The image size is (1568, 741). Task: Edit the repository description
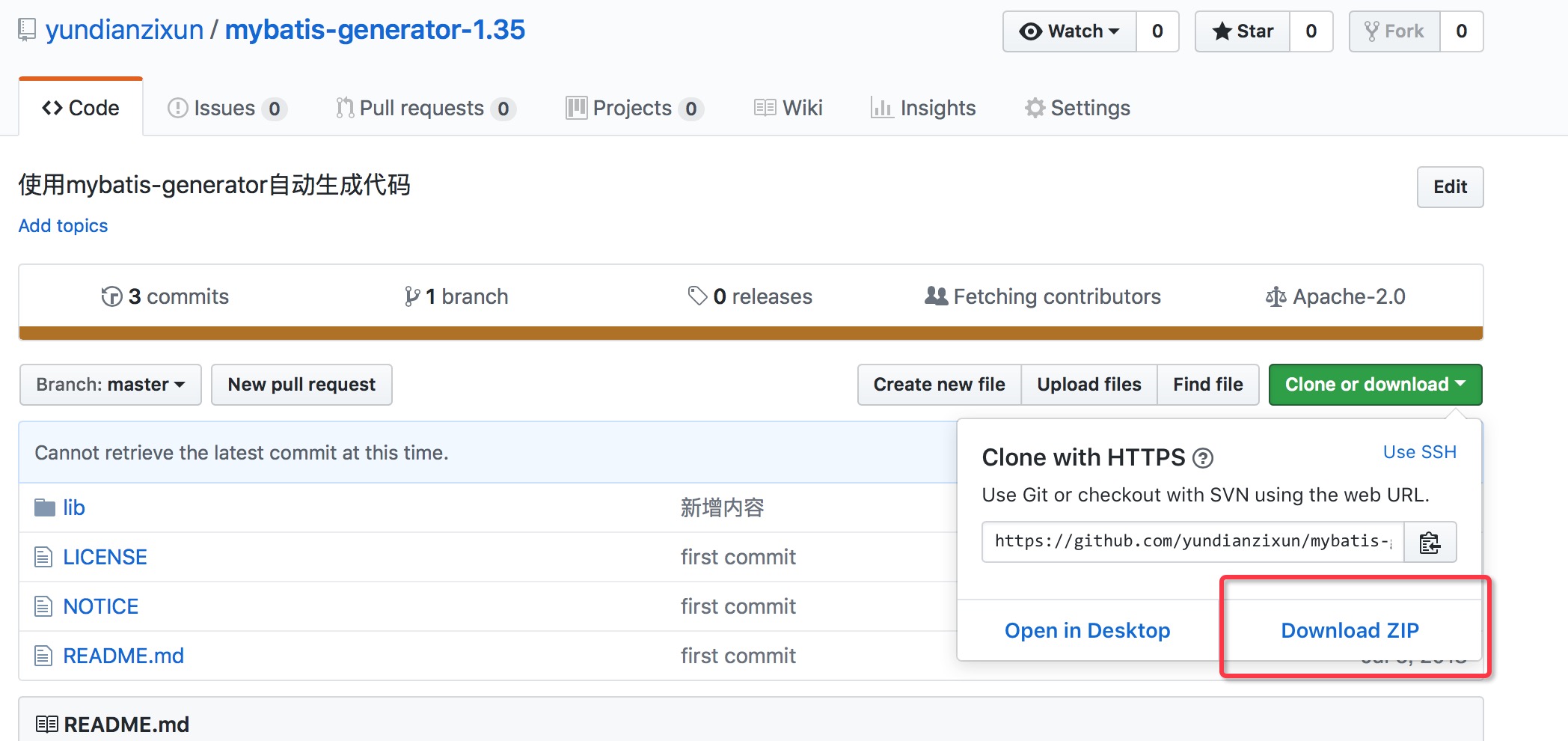pyautogui.click(x=1450, y=187)
